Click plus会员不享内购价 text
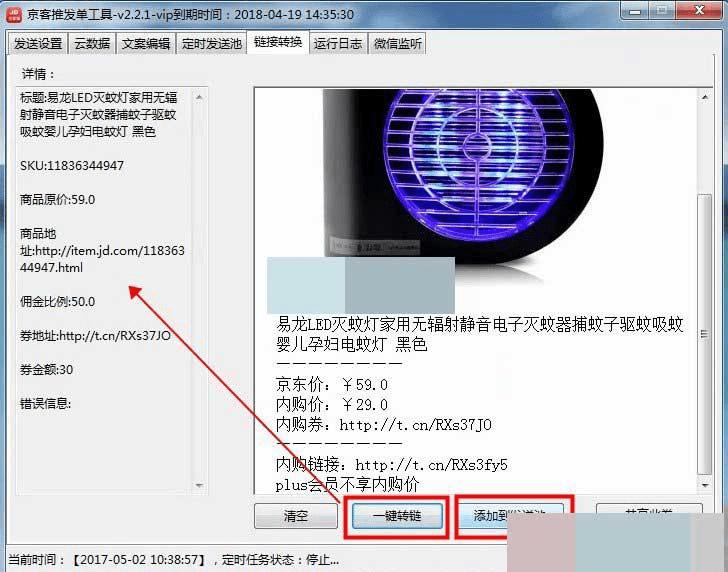 348,485
